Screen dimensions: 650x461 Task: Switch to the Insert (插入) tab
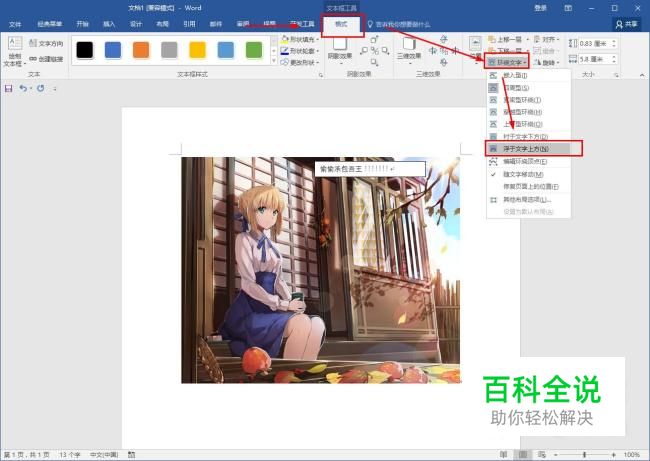click(x=109, y=24)
